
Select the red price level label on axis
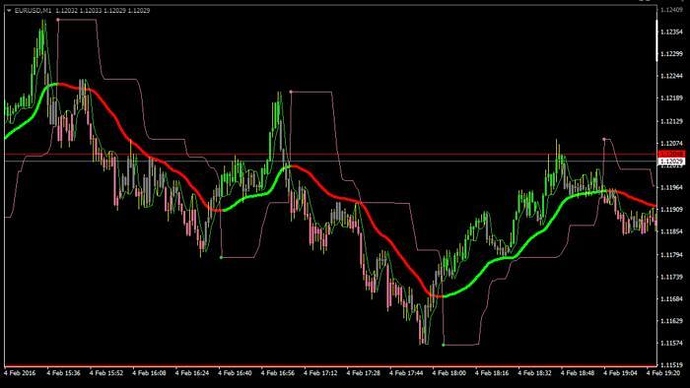(x=671, y=154)
